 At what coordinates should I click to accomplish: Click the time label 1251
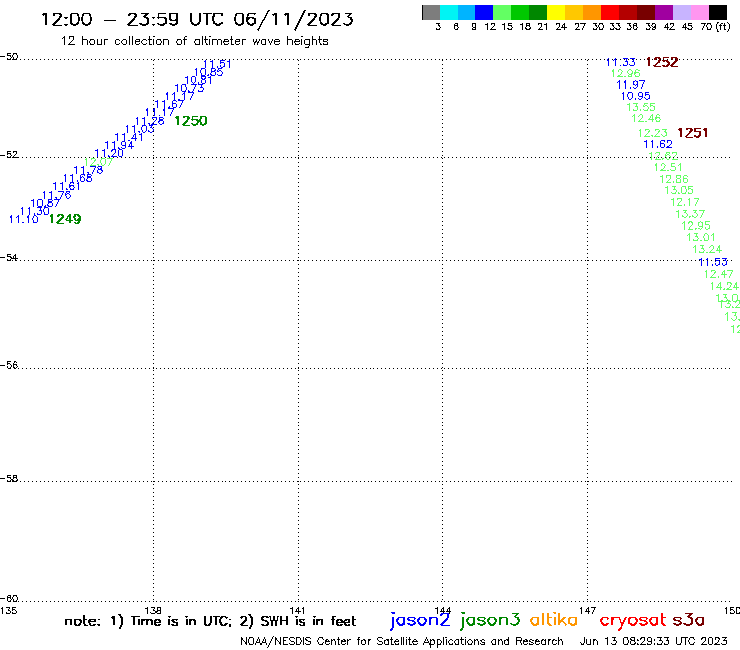pyautogui.click(x=692, y=133)
